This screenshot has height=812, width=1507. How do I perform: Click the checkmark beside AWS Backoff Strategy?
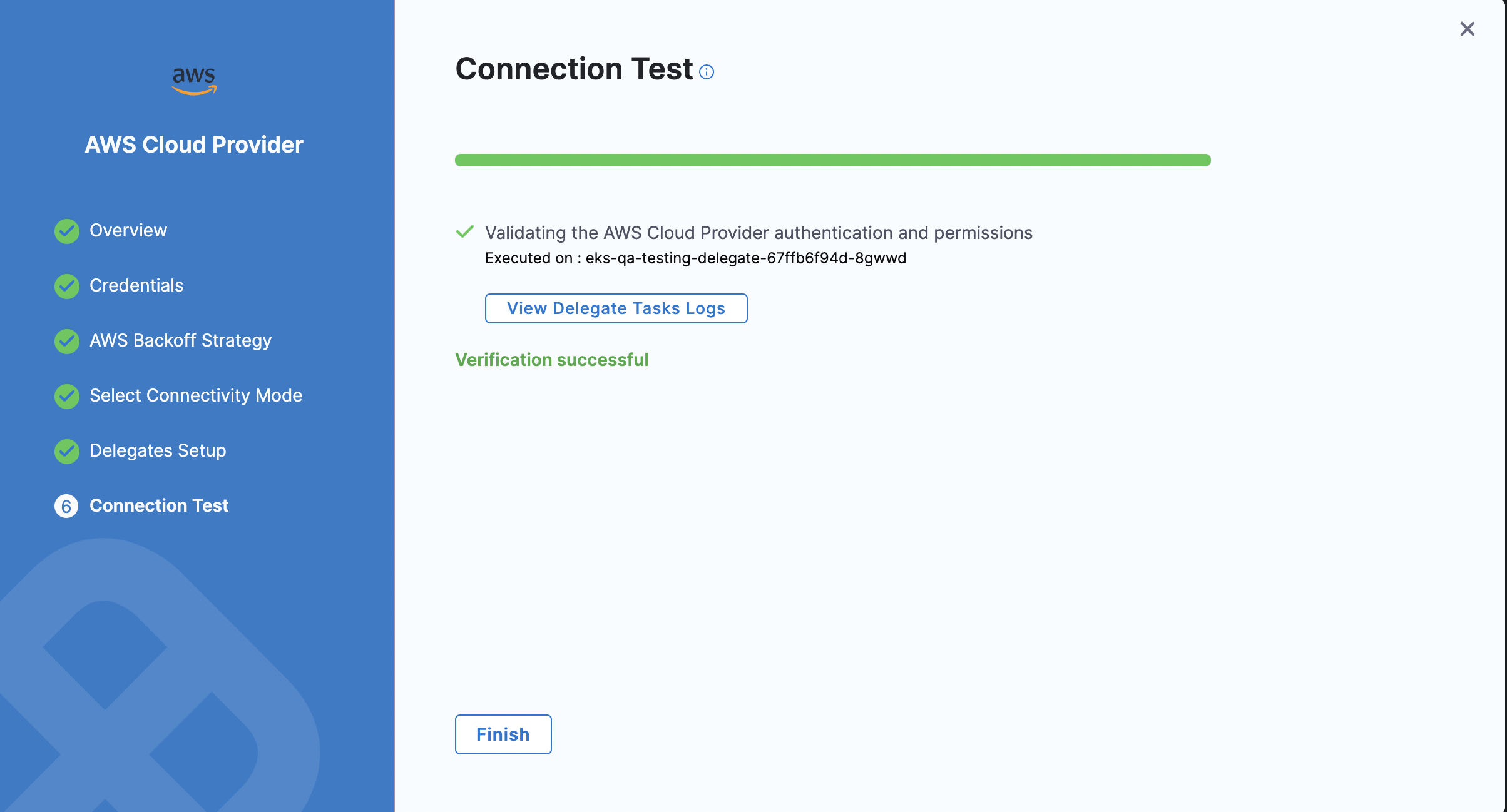click(x=66, y=341)
